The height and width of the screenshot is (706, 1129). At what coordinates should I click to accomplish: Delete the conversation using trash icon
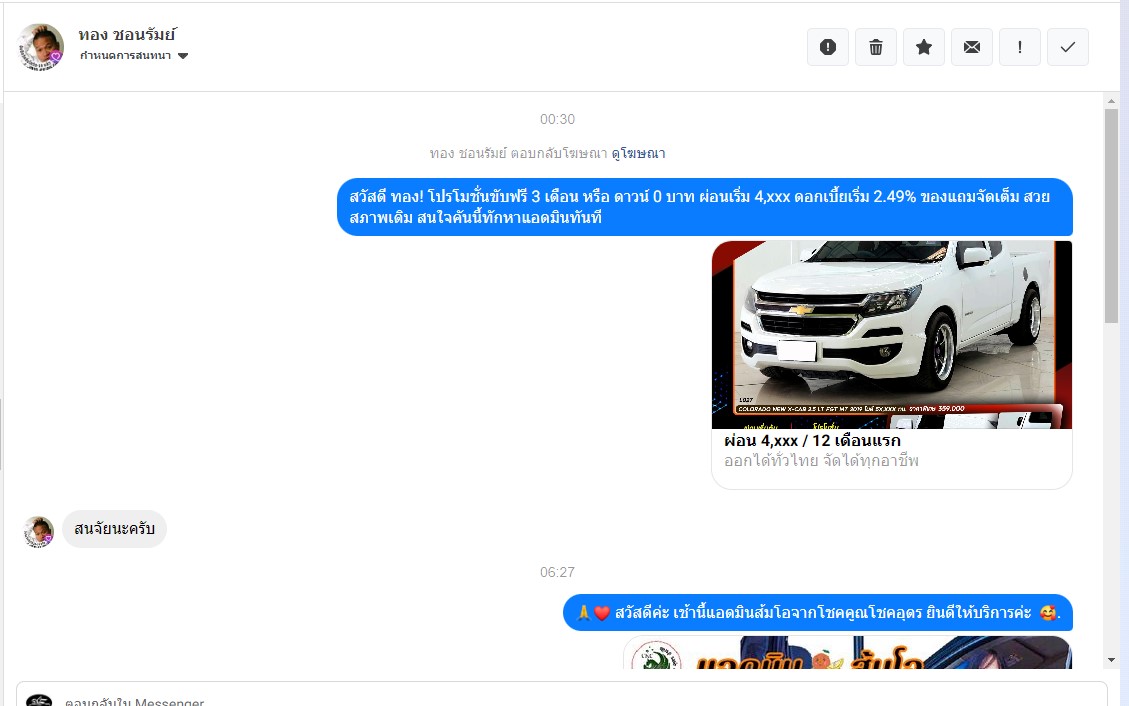click(876, 47)
